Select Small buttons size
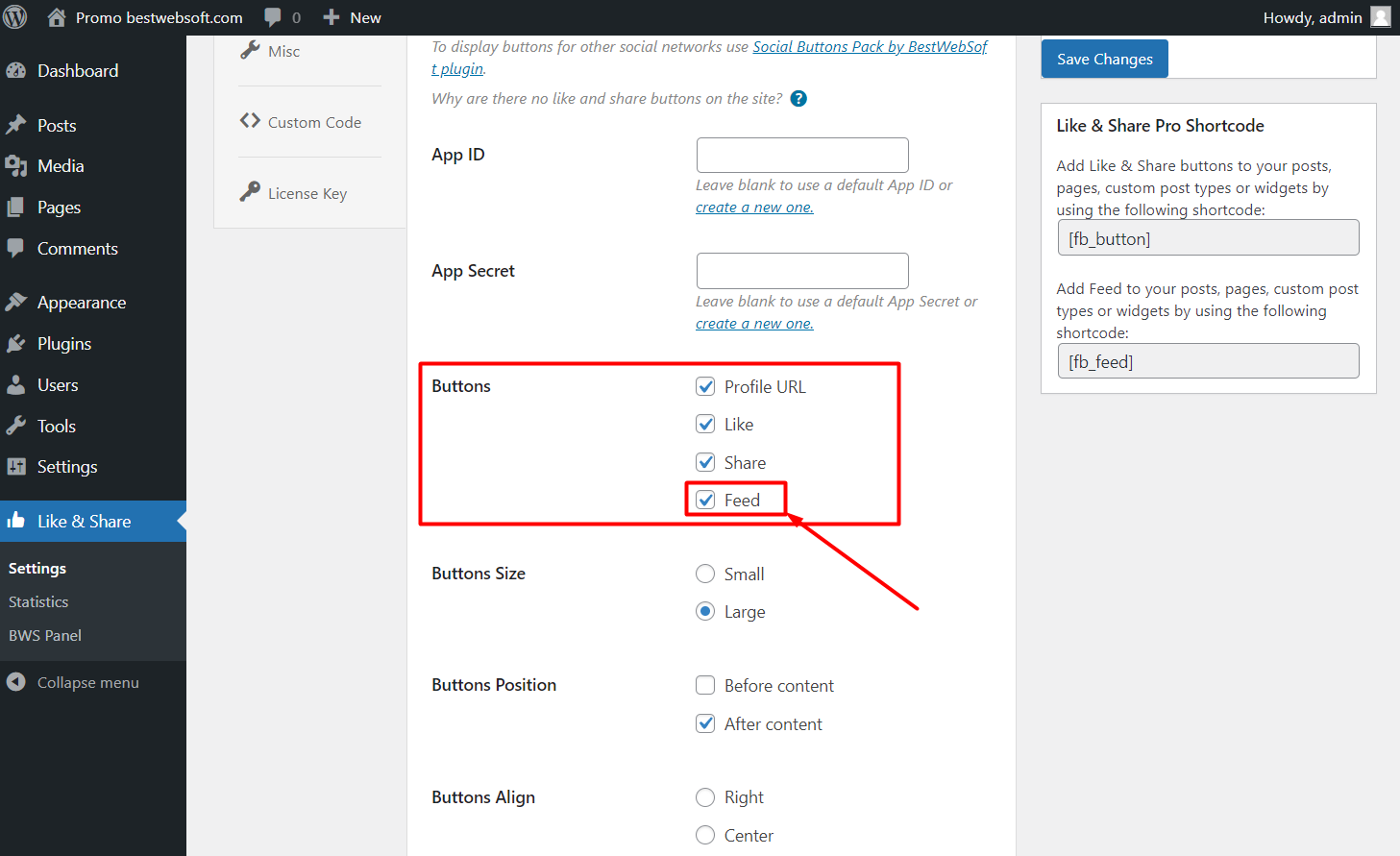 click(704, 574)
